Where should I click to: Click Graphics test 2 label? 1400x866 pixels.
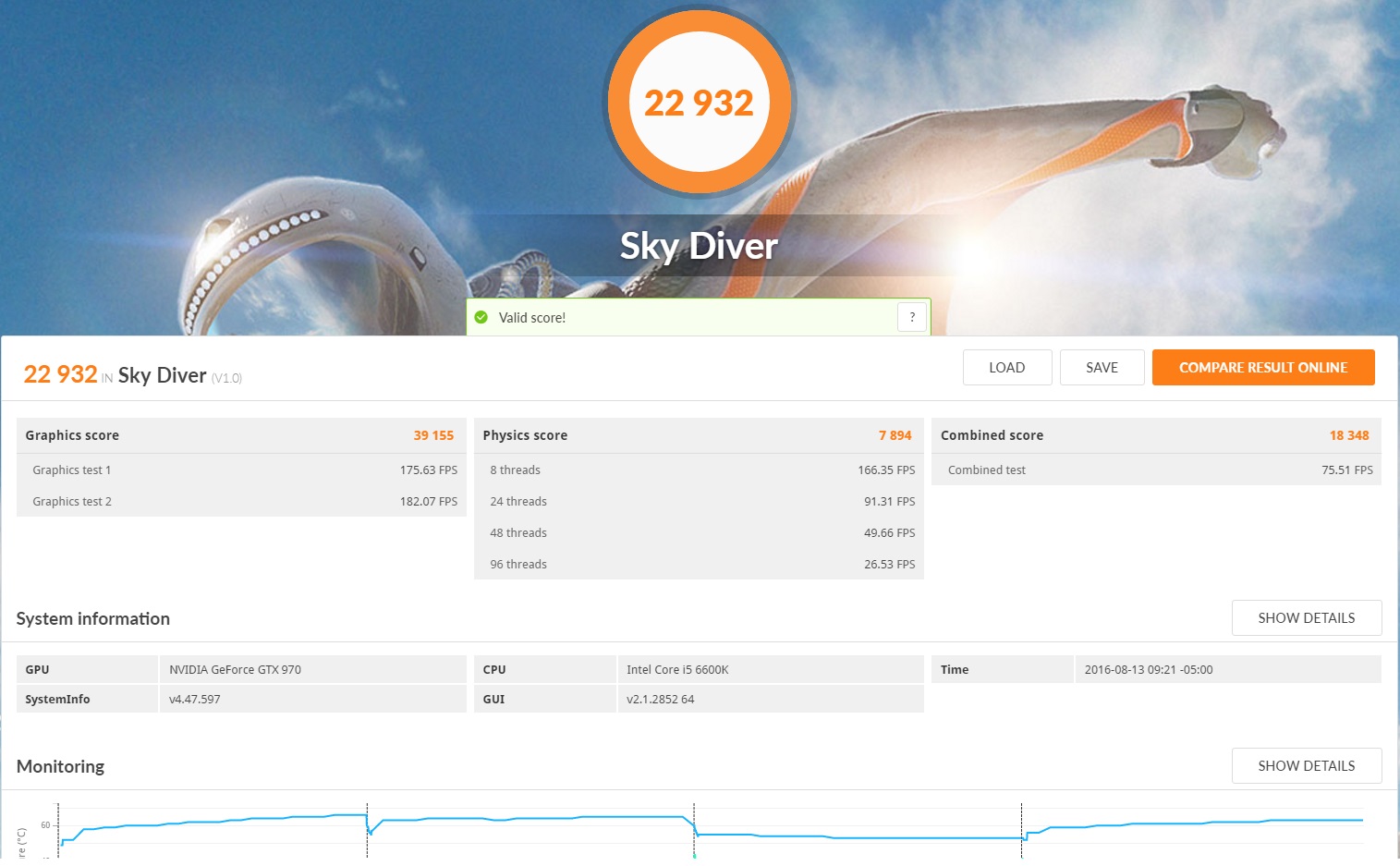(x=71, y=501)
